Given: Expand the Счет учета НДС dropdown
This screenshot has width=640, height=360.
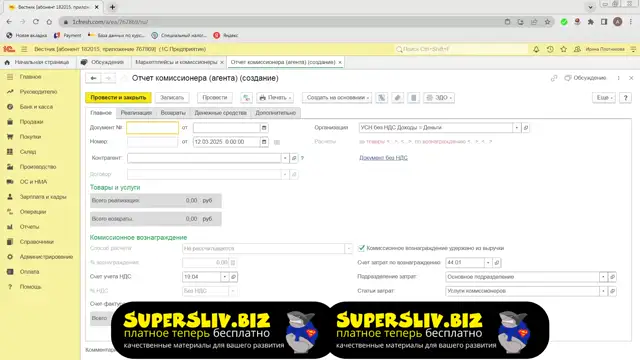Looking at the screenshot, I should [224, 277].
